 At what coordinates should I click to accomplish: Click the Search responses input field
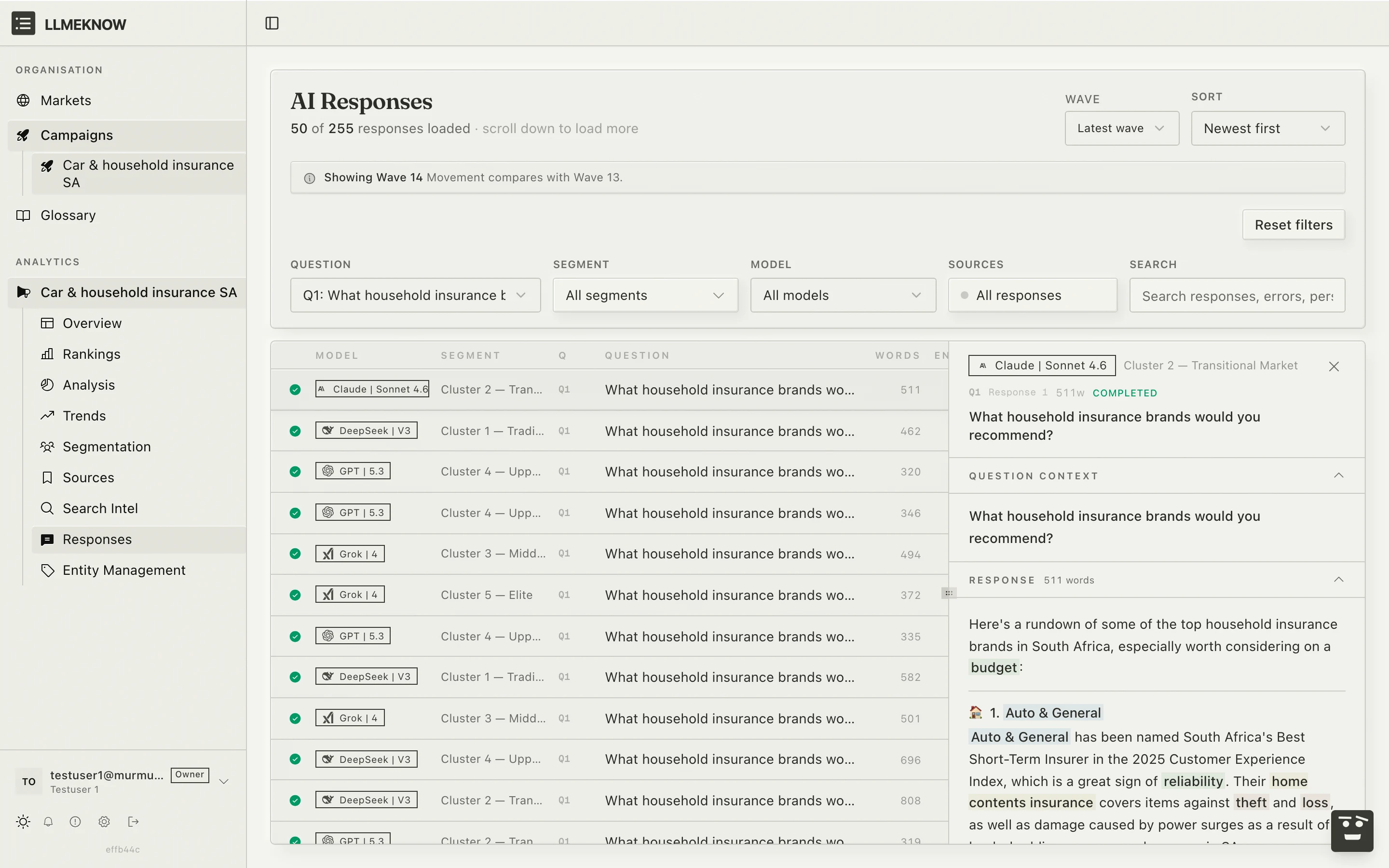point(1237,295)
